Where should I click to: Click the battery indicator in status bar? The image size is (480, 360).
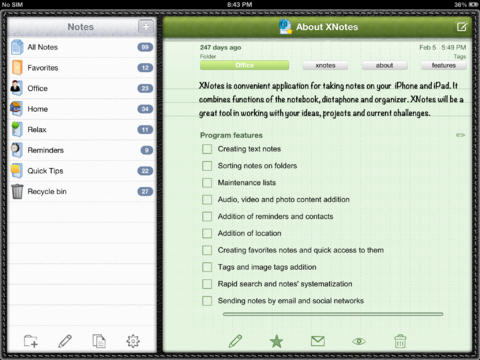473,4
